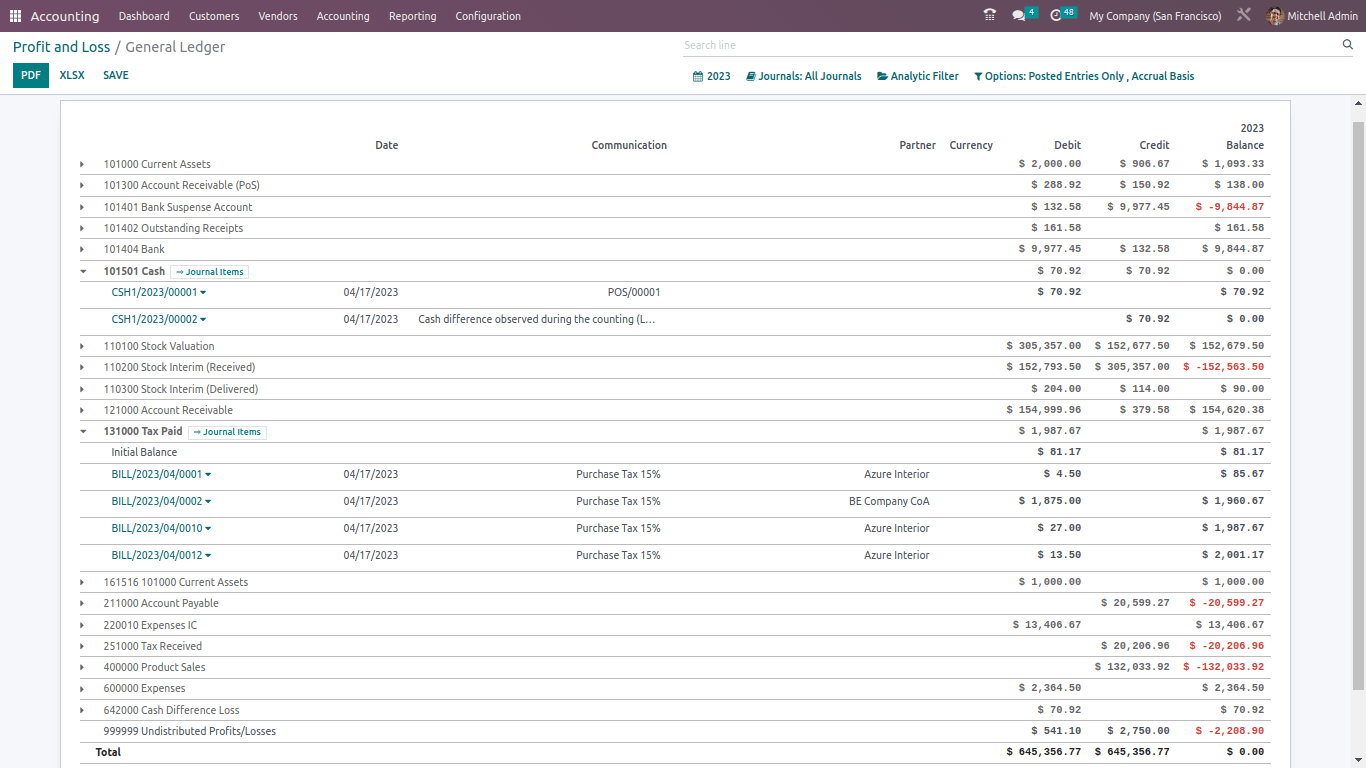Click the BE Company CoA partner cell

click(x=889, y=501)
